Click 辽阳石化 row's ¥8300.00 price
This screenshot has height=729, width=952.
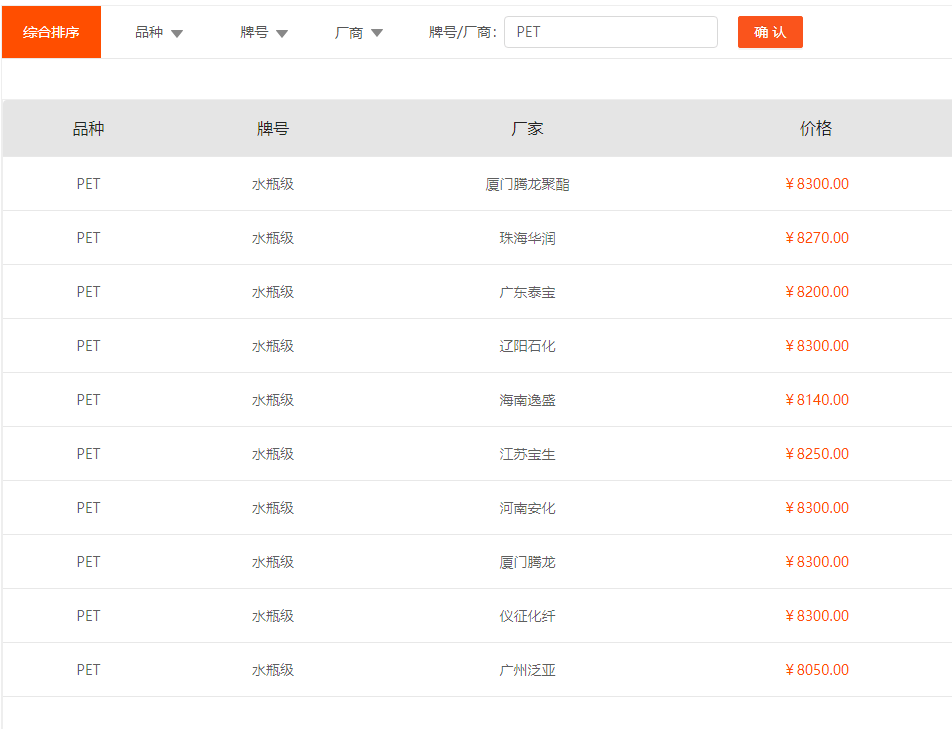click(817, 346)
